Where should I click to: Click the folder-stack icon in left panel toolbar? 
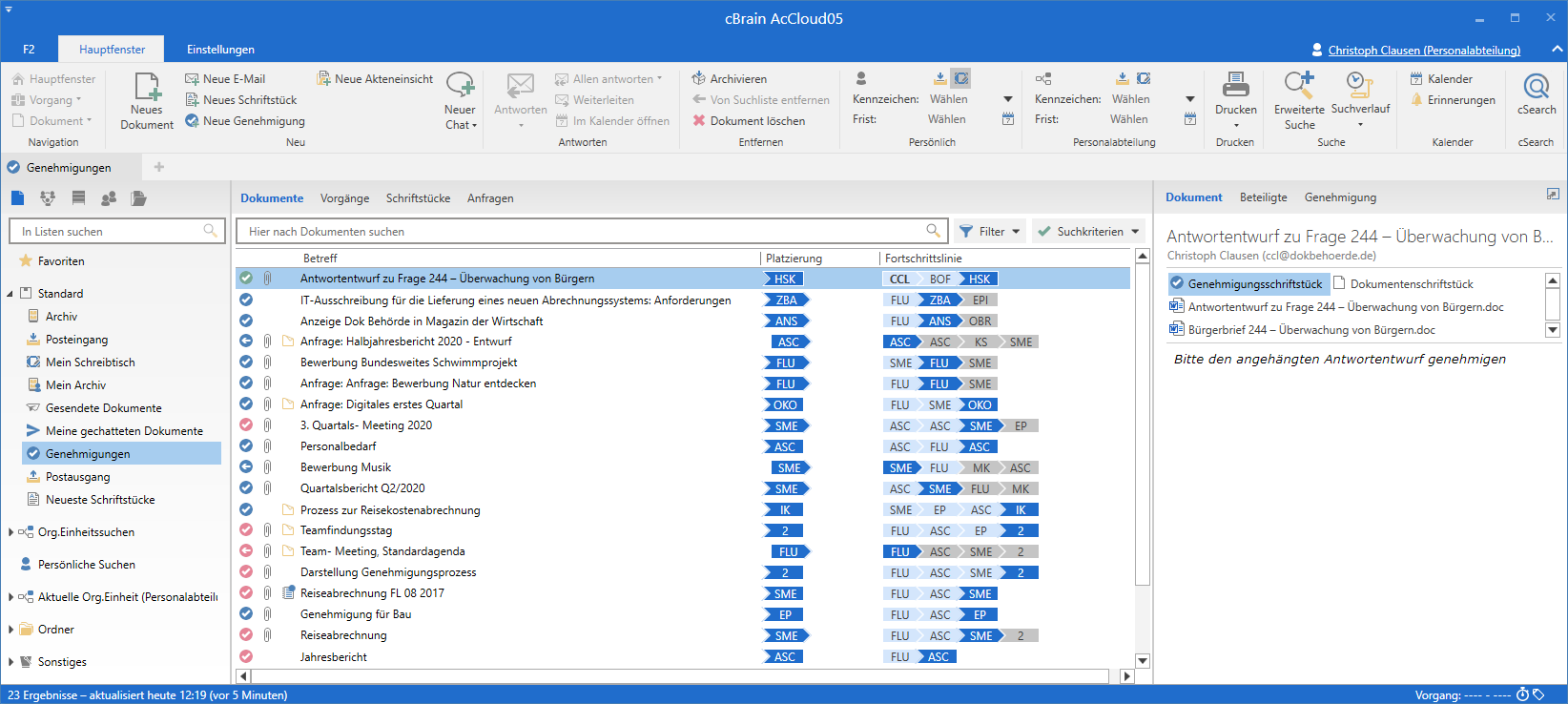coord(139,198)
